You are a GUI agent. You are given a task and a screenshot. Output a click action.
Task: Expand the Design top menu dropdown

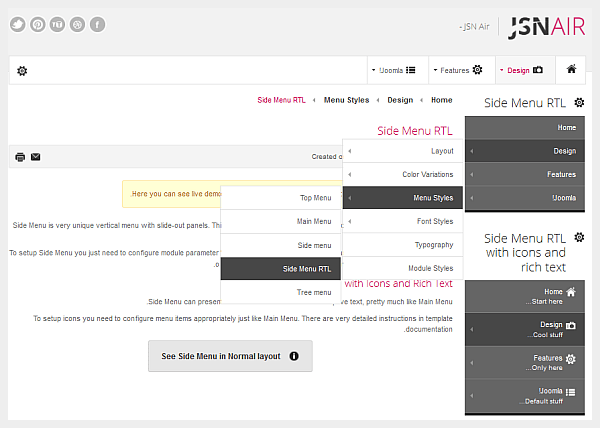pyautogui.click(x=524, y=70)
